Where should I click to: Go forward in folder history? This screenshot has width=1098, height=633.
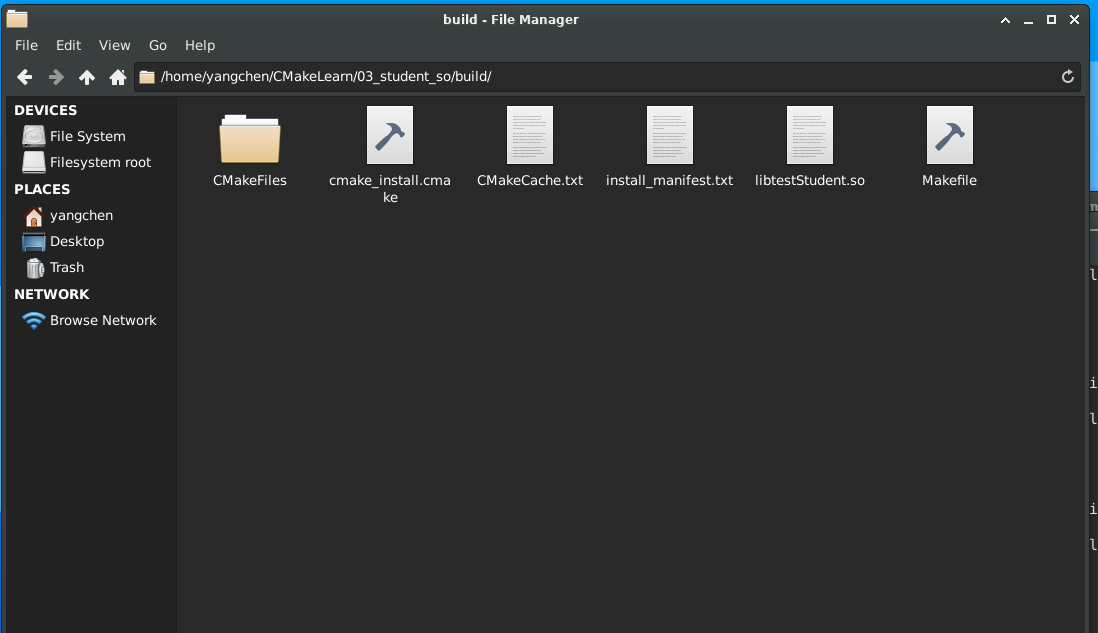pyautogui.click(x=56, y=77)
